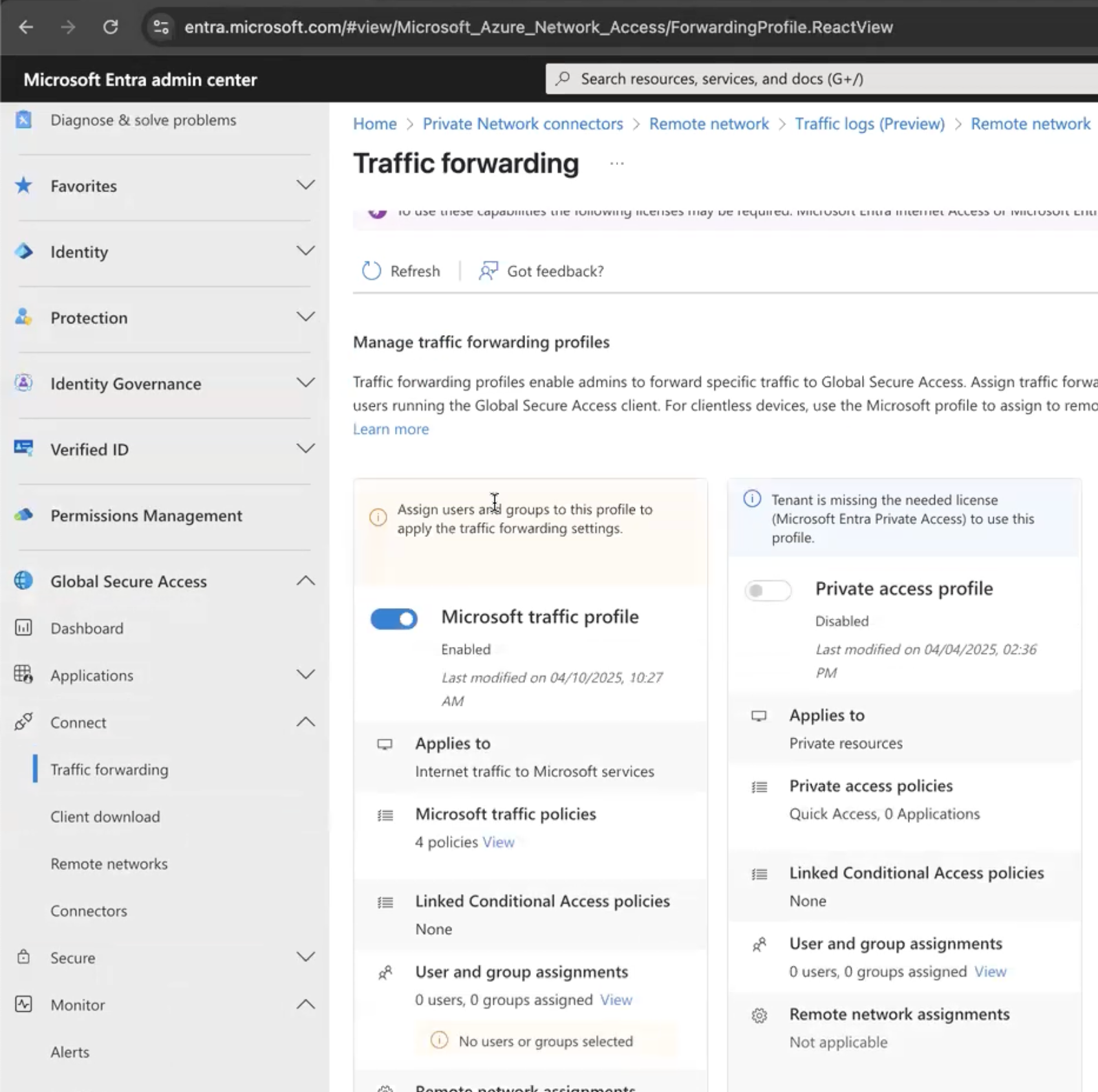Collapse the Monitor section chevron

click(x=306, y=1005)
